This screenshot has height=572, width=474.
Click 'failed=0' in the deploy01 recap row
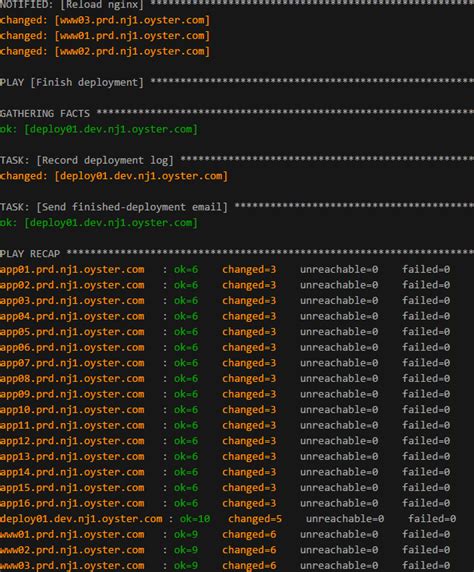pyautogui.click(x=432, y=519)
